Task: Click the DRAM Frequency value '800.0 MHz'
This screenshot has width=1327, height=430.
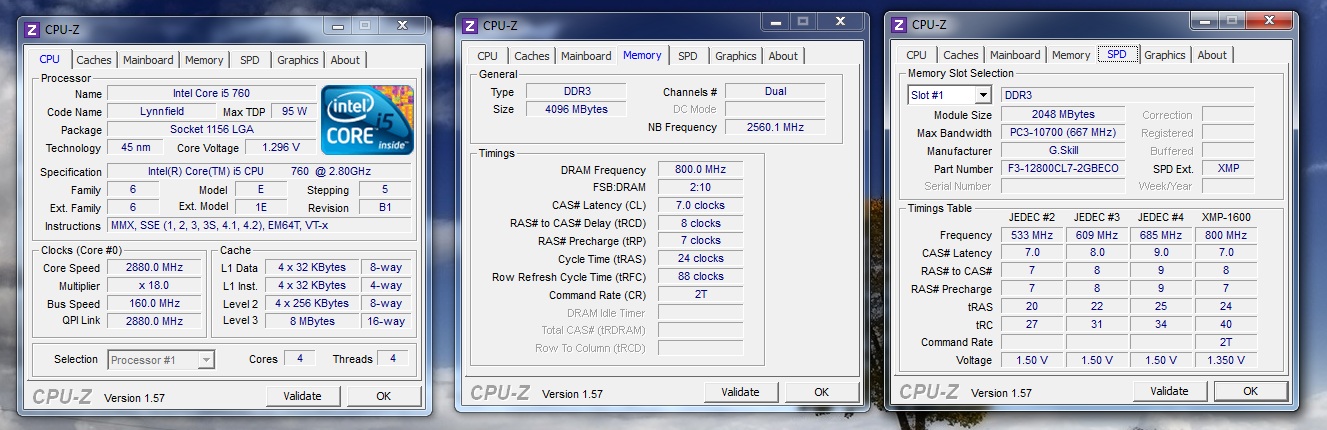Action: pyautogui.click(x=700, y=170)
